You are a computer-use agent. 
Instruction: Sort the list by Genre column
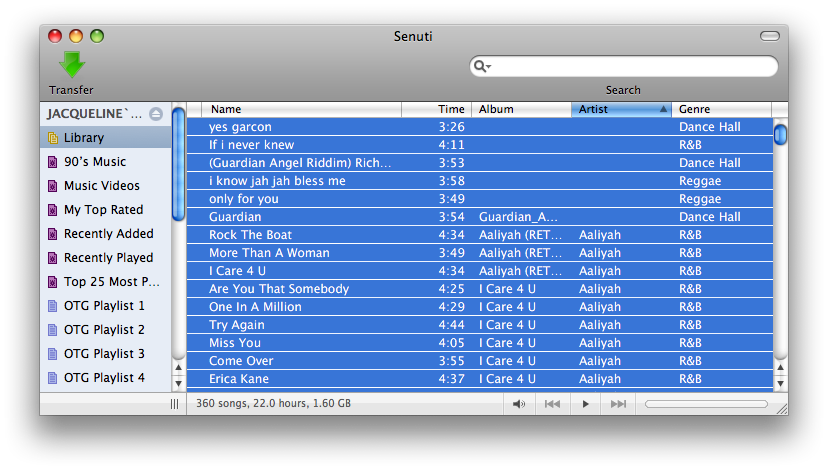click(x=721, y=109)
